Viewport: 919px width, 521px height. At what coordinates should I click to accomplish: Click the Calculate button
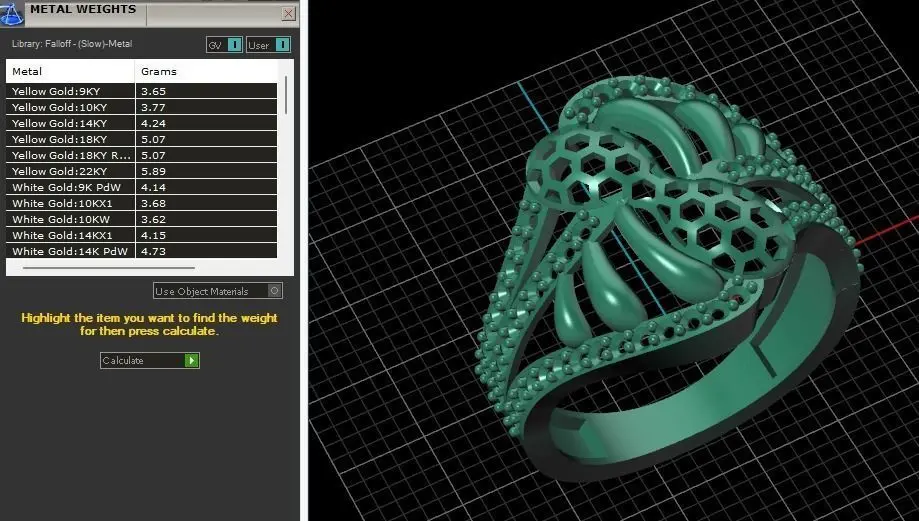point(150,360)
